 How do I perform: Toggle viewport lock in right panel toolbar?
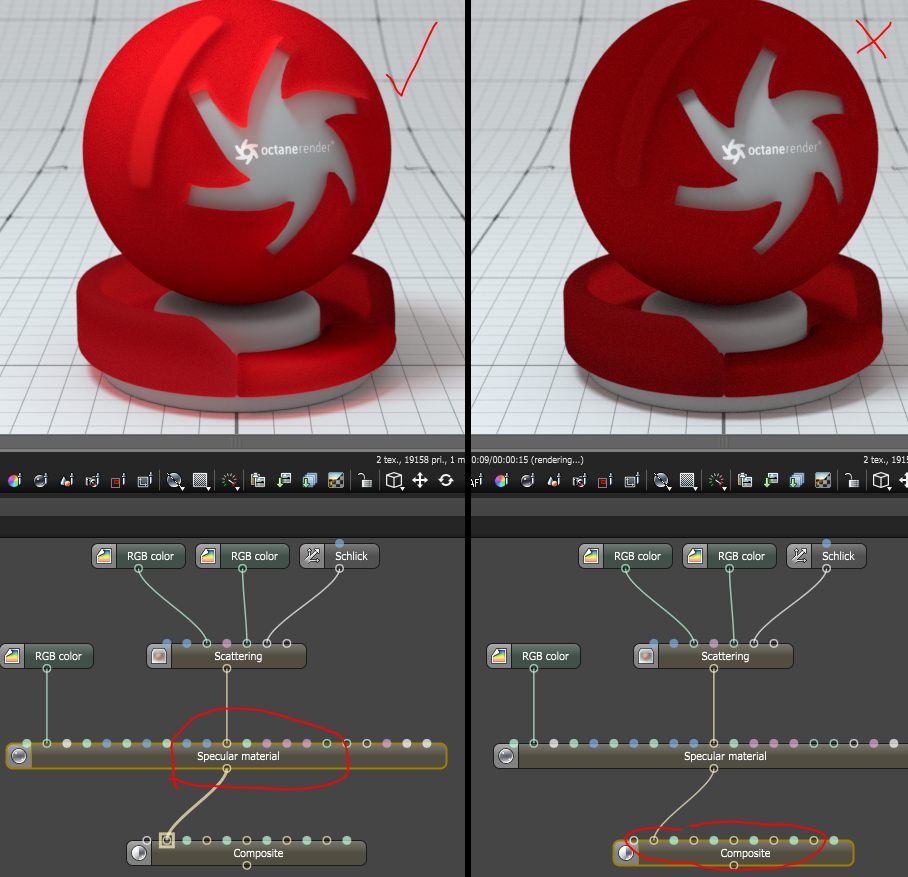(851, 480)
